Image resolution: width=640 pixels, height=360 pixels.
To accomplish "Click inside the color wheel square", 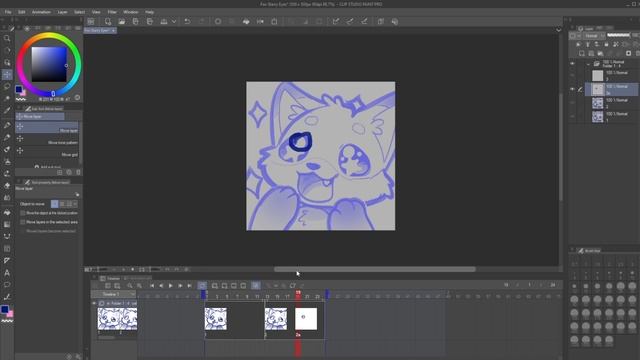I will (49, 64).
